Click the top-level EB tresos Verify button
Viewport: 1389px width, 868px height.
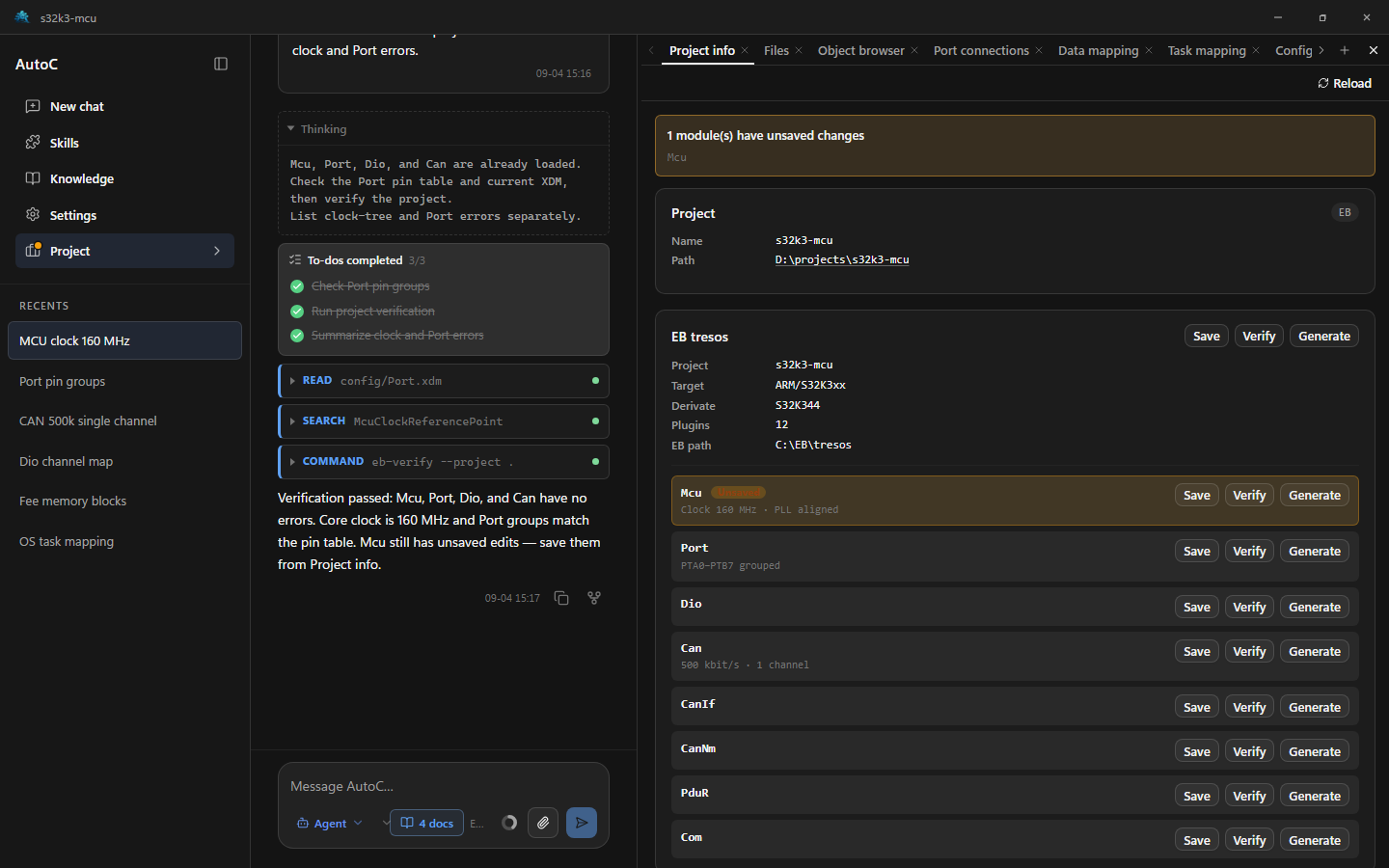pyautogui.click(x=1259, y=336)
